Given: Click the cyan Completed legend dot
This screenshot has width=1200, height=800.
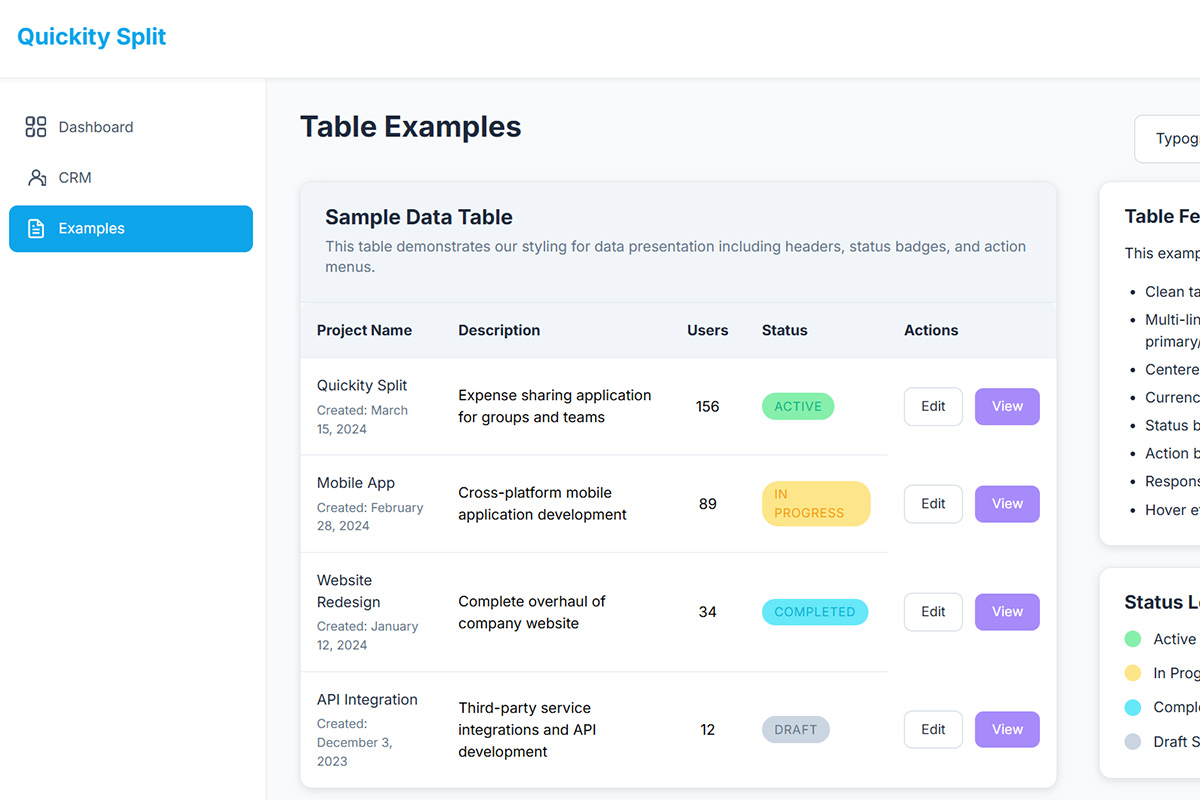Looking at the screenshot, I should (x=1133, y=707).
